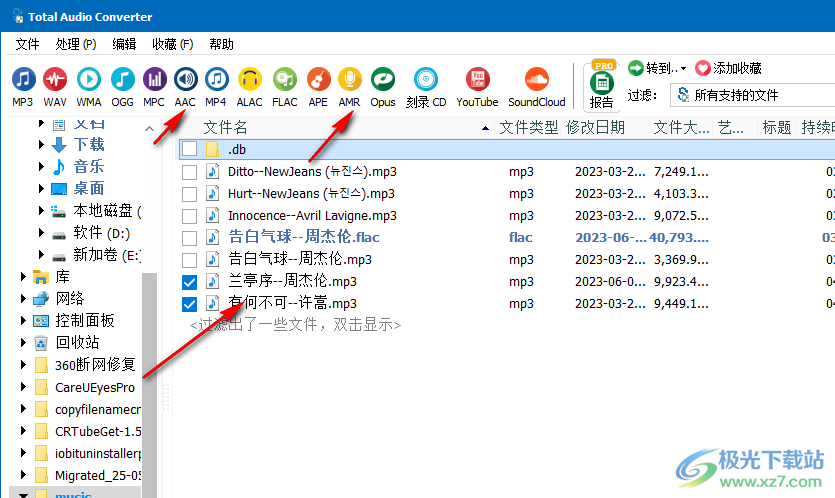
Task: Expand the 下载 tree node
Action: pyautogui.click(x=41, y=144)
